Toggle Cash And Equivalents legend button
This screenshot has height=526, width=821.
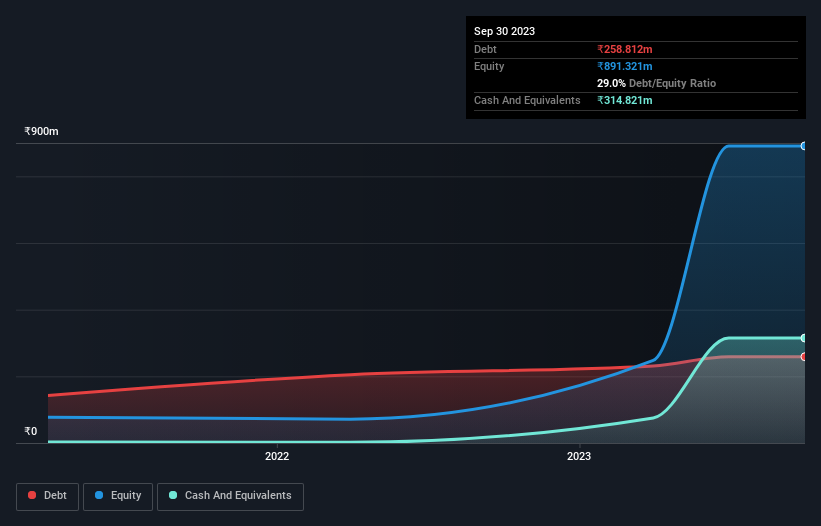(x=230, y=496)
